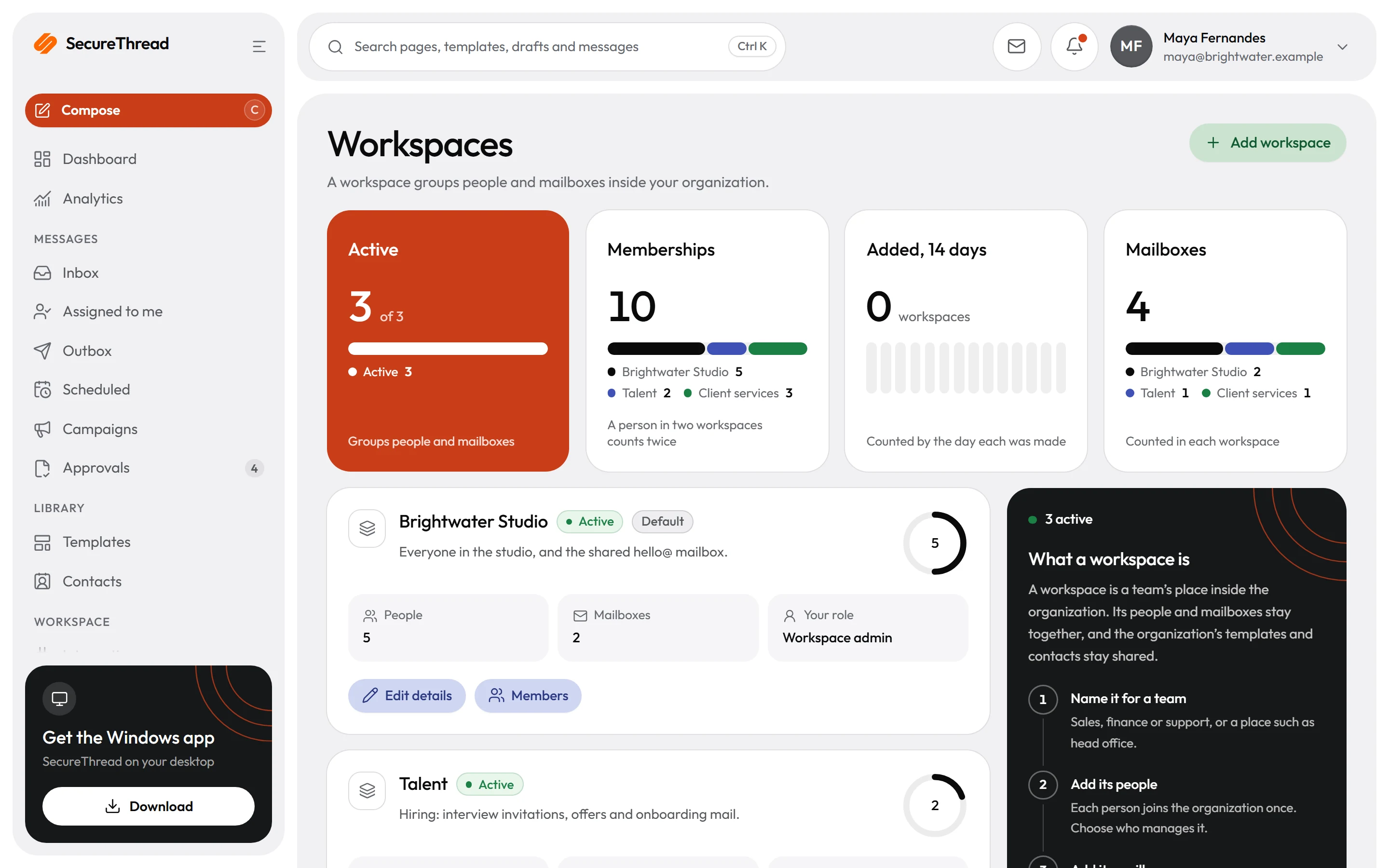Open the Outbox
1389x868 pixels.
tap(148, 351)
